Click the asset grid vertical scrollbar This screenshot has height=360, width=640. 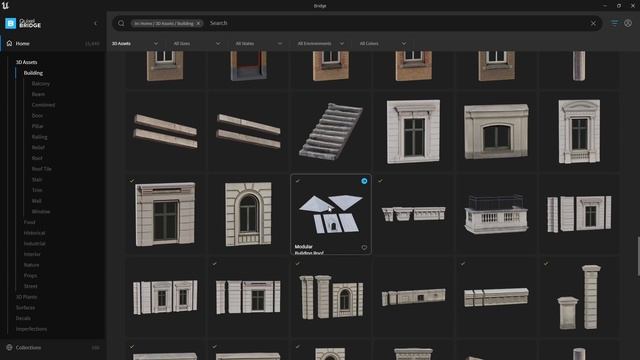tap(638, 256)
